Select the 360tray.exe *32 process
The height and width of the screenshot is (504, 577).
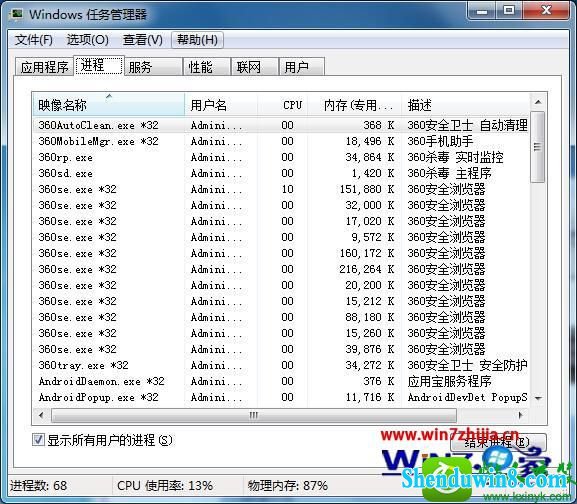(x=281, y=365)
